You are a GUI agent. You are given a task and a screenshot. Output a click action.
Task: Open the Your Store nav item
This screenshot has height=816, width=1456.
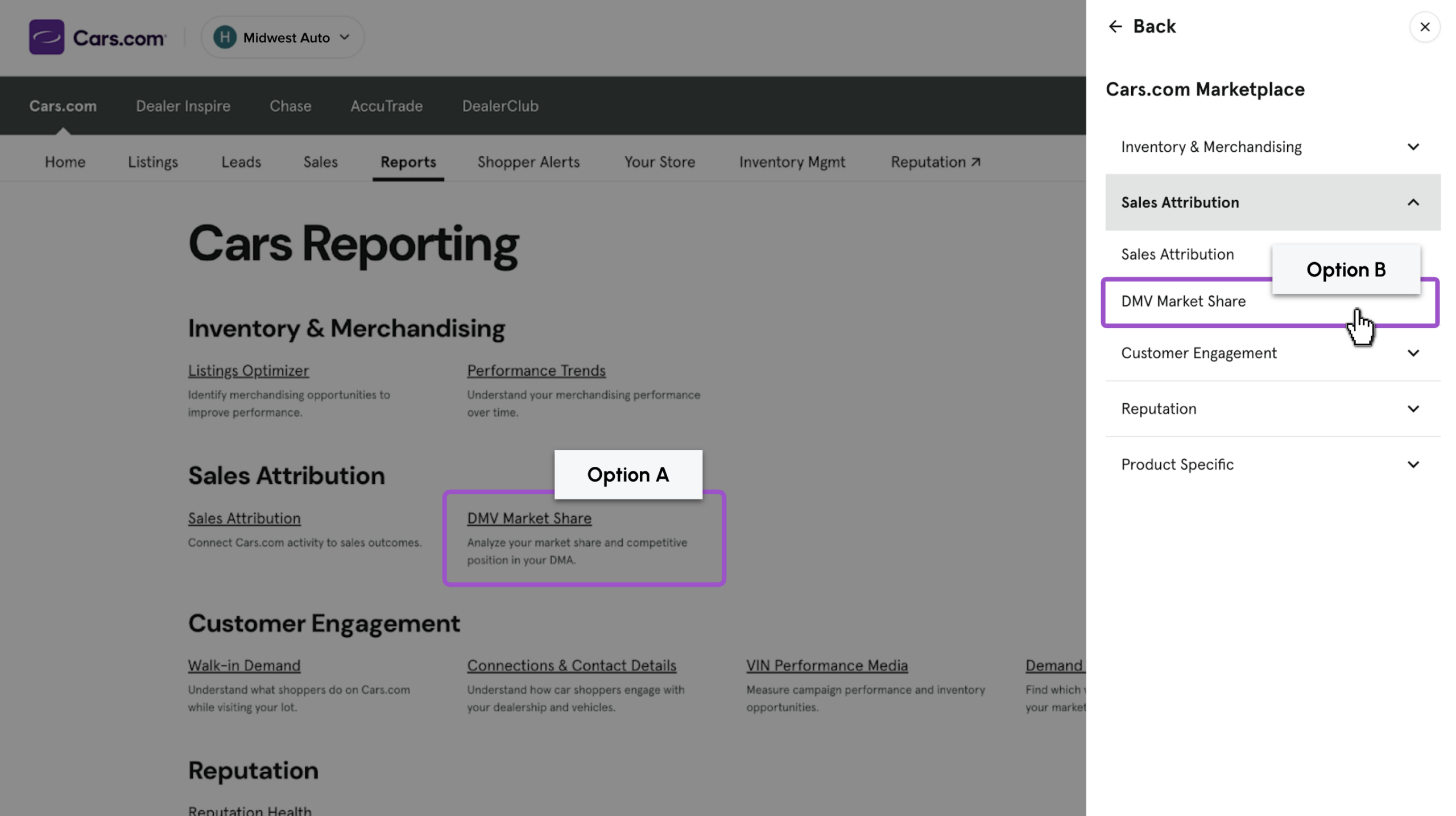[660, 162]
